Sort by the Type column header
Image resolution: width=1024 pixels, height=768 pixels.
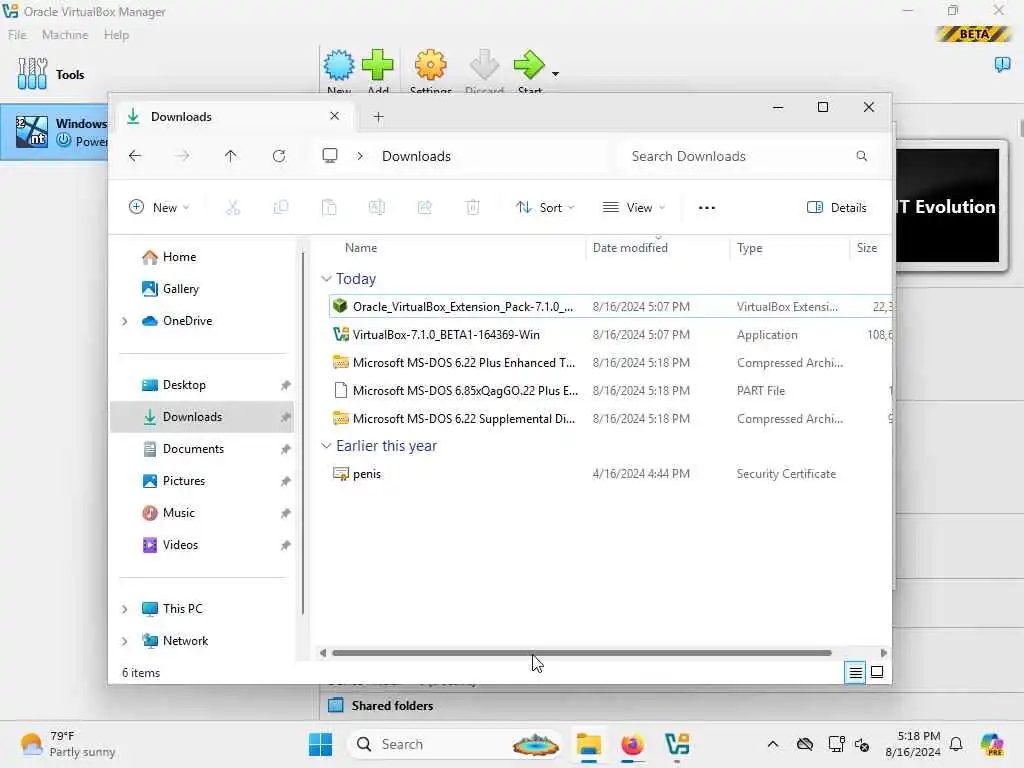(749, 248)
